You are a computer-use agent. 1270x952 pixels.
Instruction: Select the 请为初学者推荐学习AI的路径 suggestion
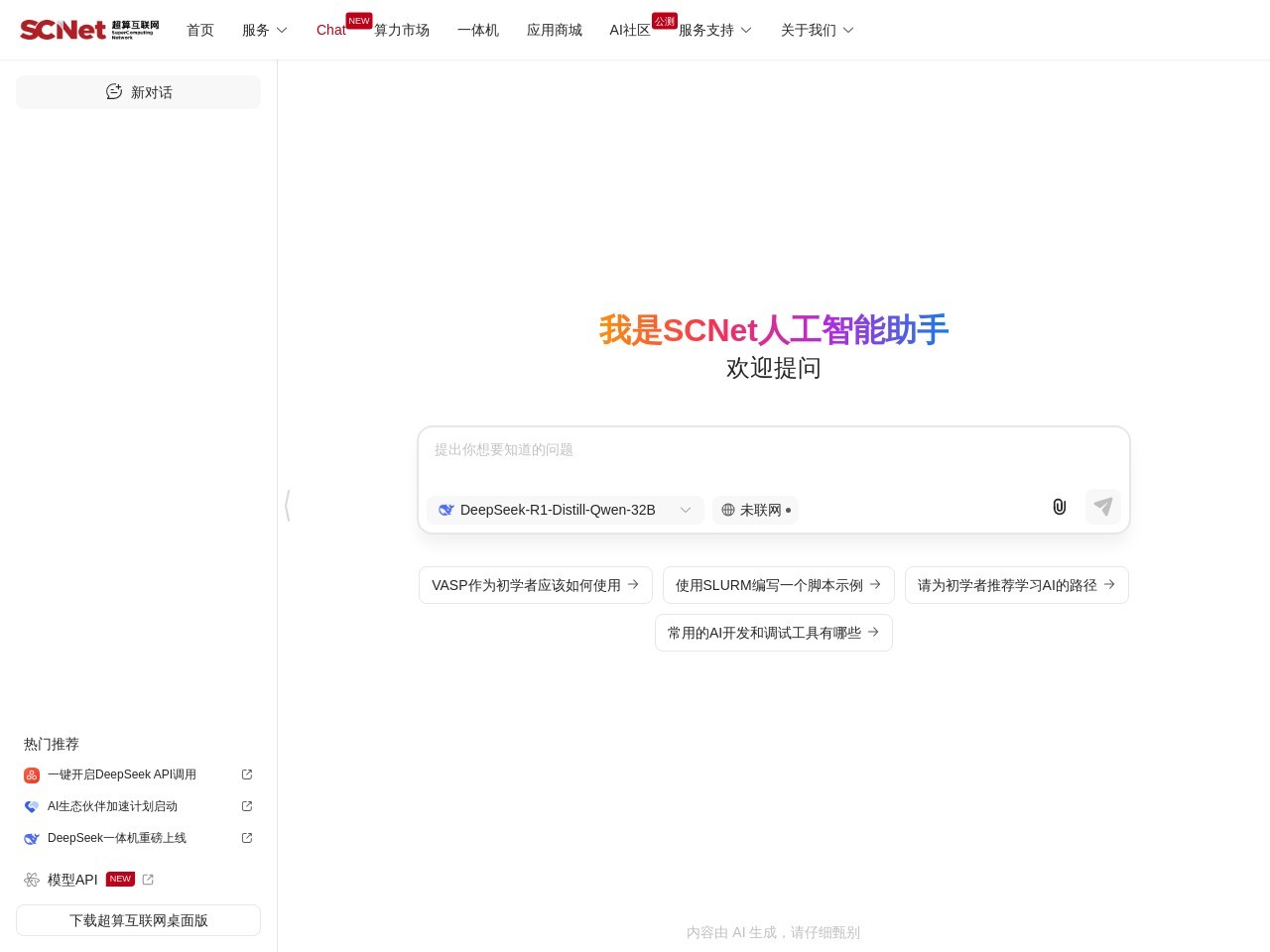[x=1017, y=585]
